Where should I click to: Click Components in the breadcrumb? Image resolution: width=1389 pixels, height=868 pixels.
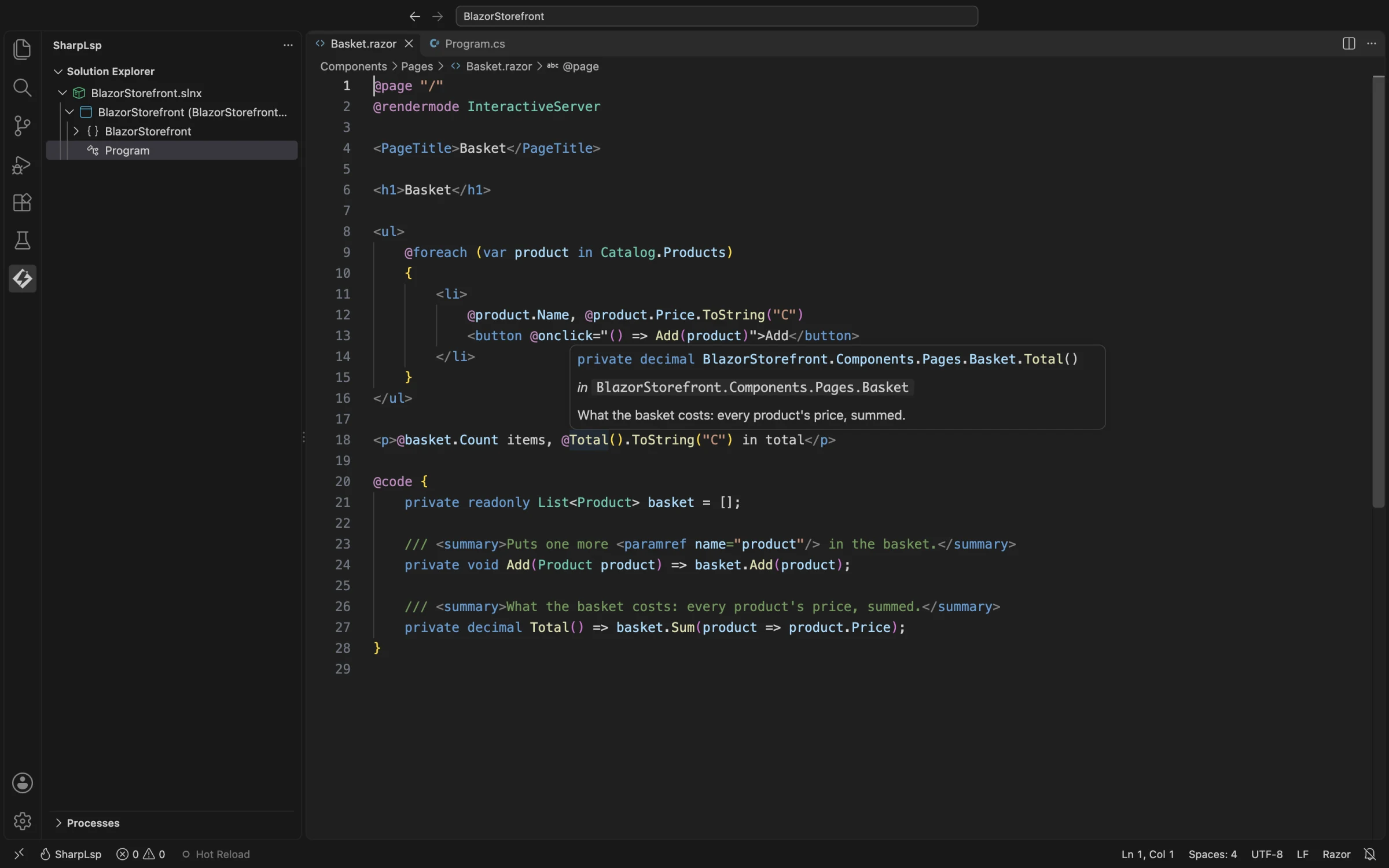[353, 67]
